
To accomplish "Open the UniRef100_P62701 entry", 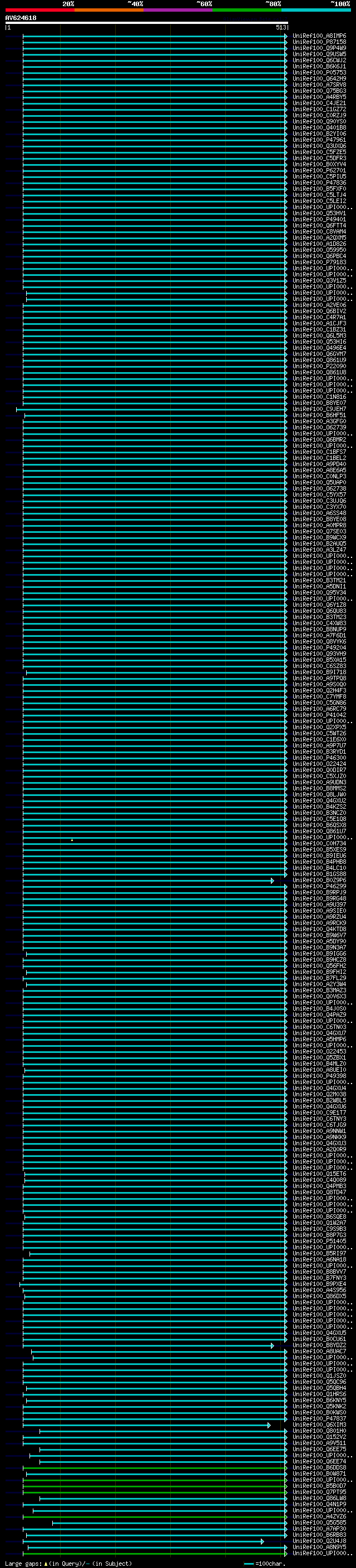I will click(319, 170).
